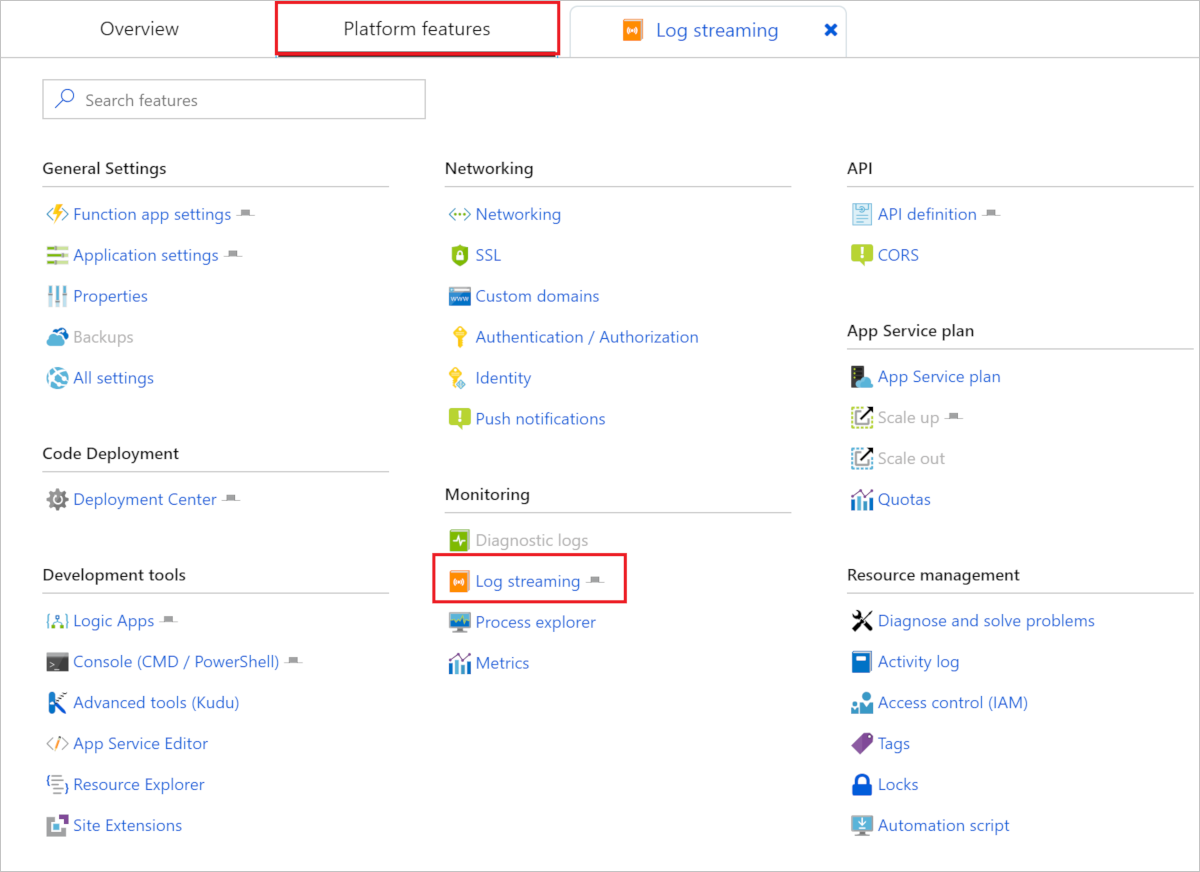Open Push notifications via its icon
Image resolution: width=1200 pixels, height=872 pixels.
tap(460, 418)
